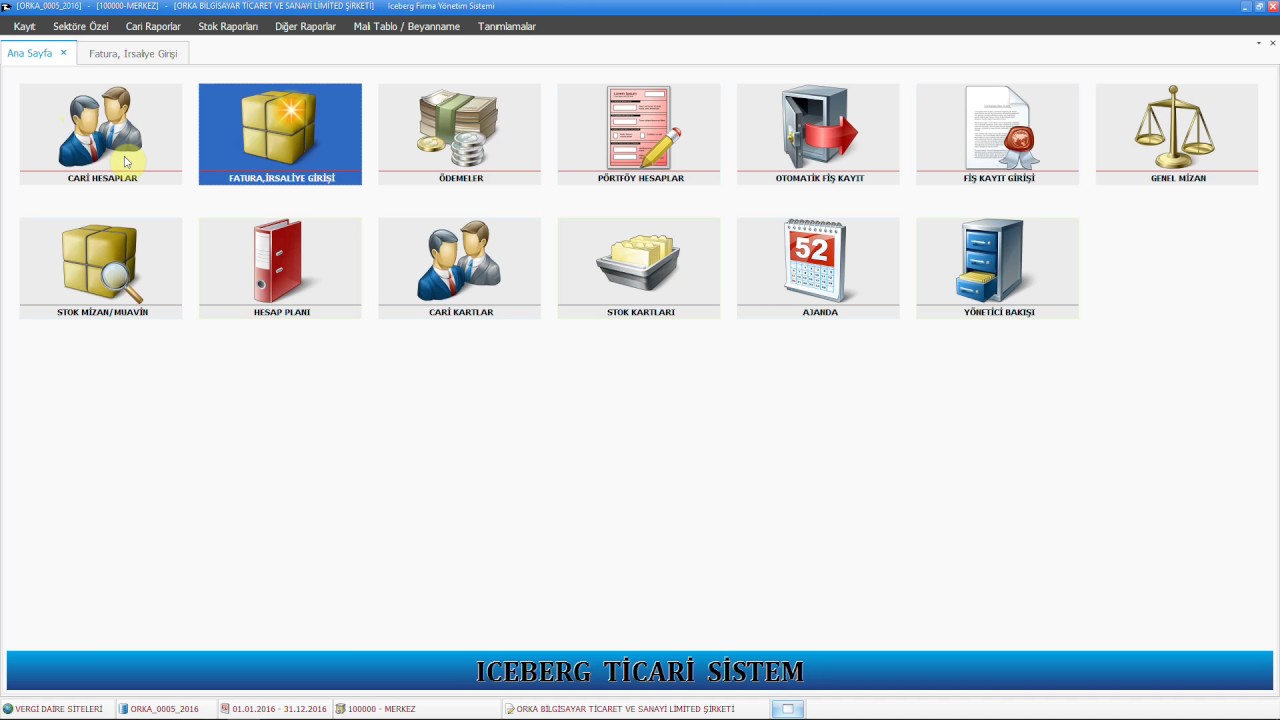Click the small window icon in status bar
1280x720 pixels.
click(787, 709)
